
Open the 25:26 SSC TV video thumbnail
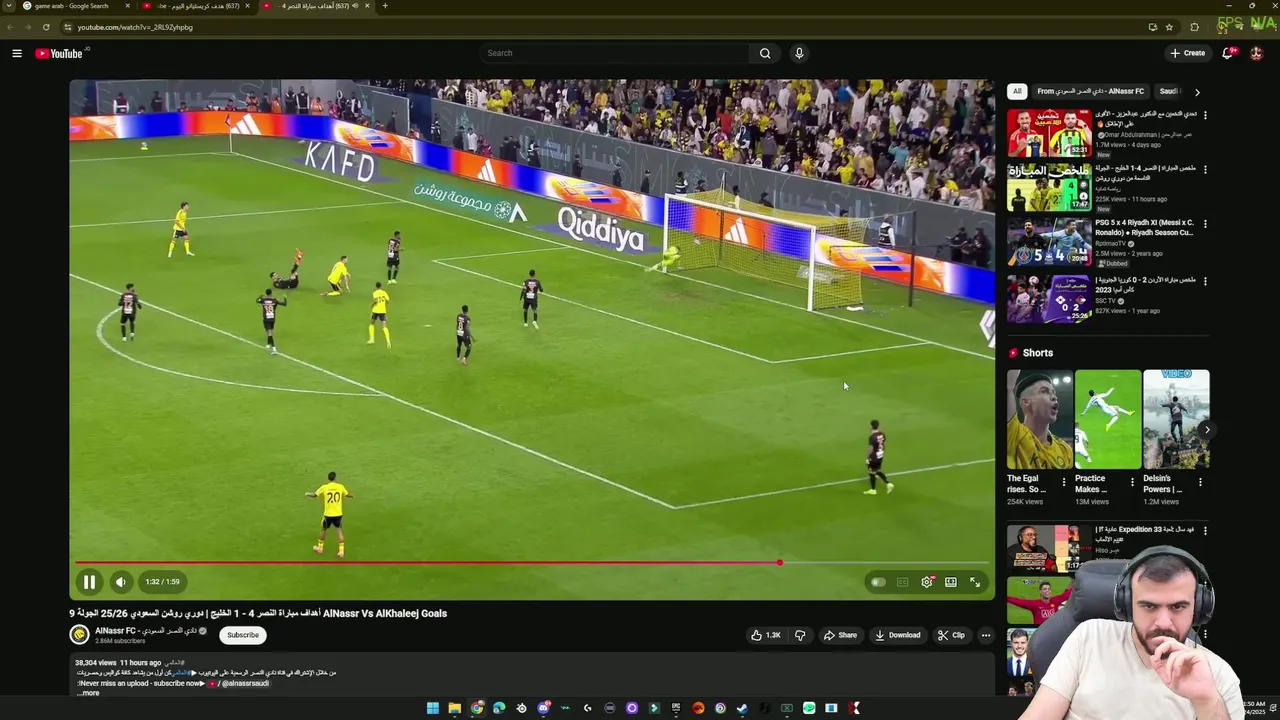1049,299
